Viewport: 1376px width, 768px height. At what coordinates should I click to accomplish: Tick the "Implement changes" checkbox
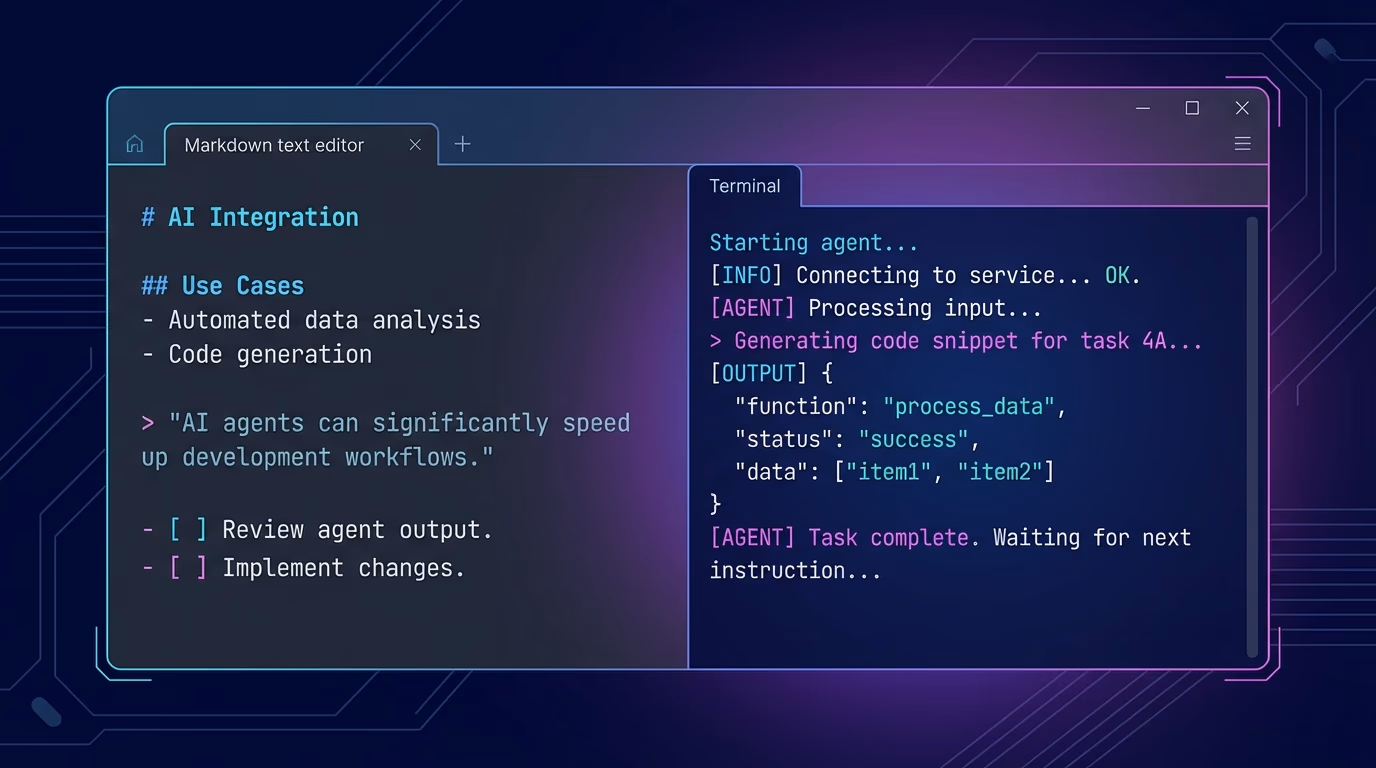pos(188,568)
